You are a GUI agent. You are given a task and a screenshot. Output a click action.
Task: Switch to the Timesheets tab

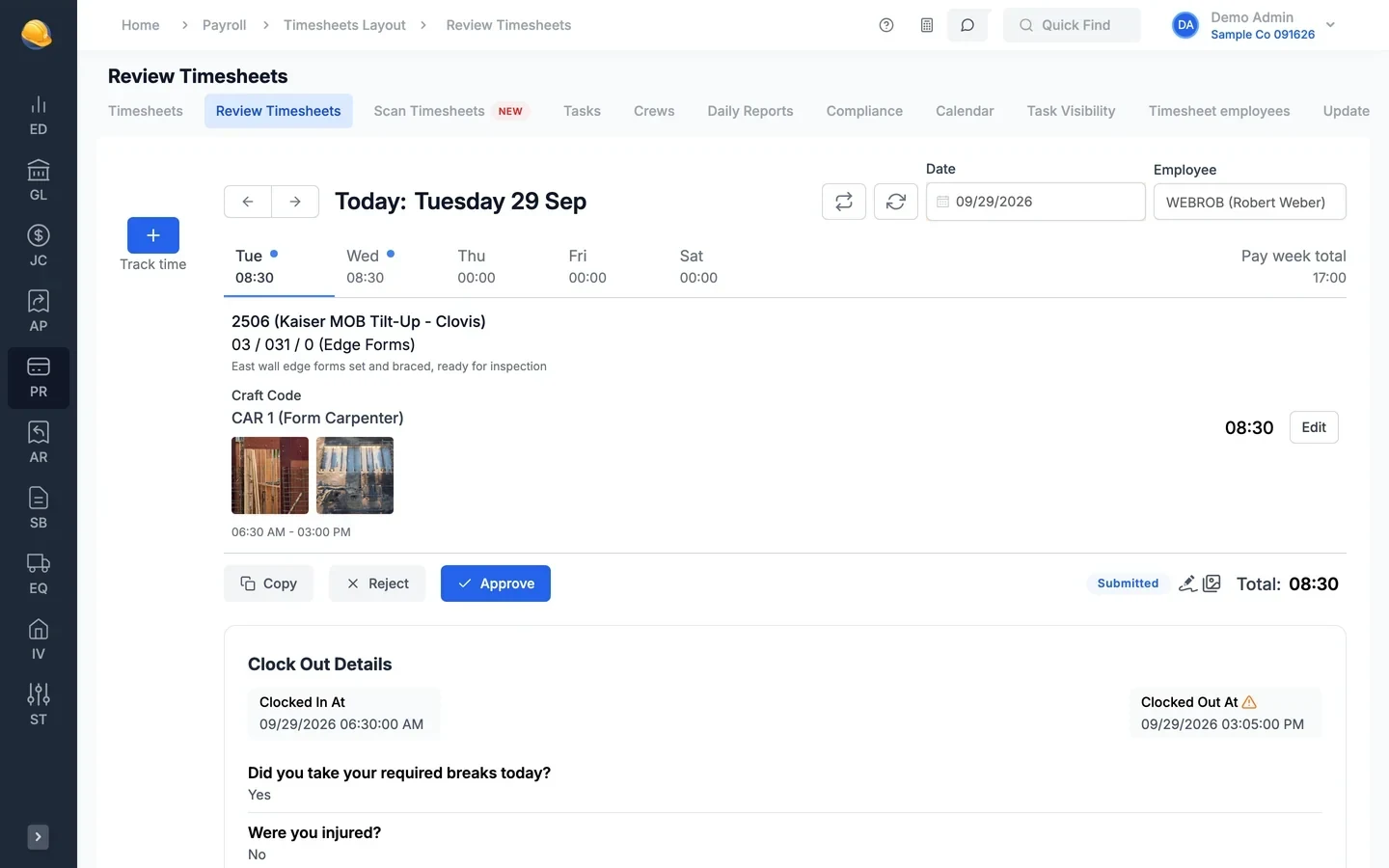[x=146, y=111]
